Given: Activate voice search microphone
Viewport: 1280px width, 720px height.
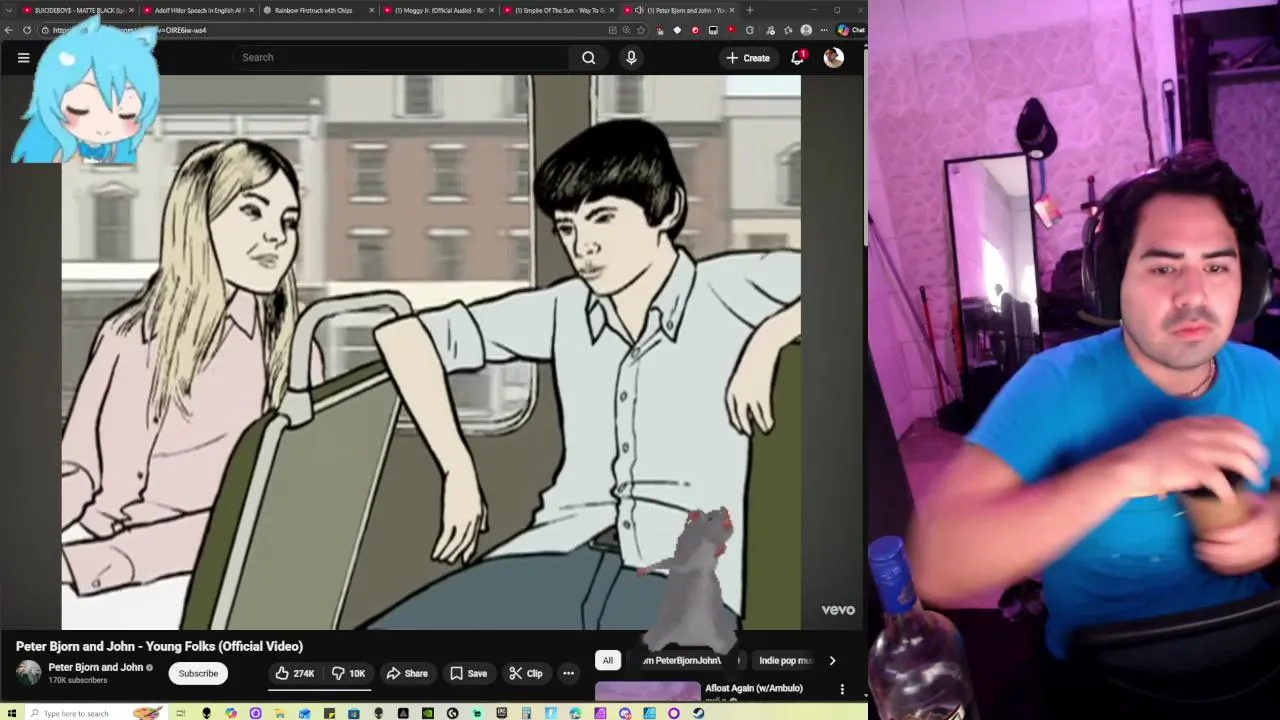Looking at the screenshot, I should [631, 58].
